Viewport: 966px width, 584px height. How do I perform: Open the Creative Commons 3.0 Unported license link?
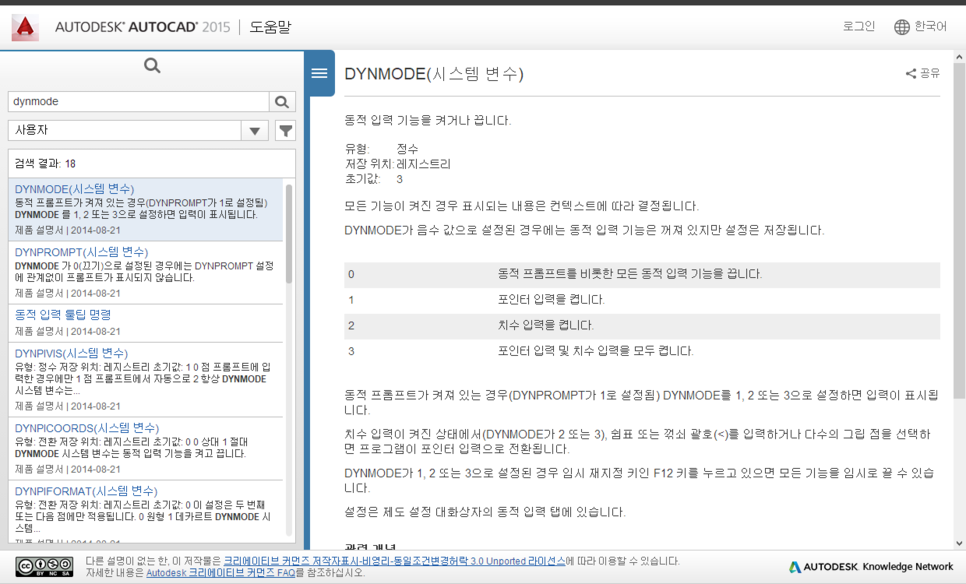(x=394, y=561)
